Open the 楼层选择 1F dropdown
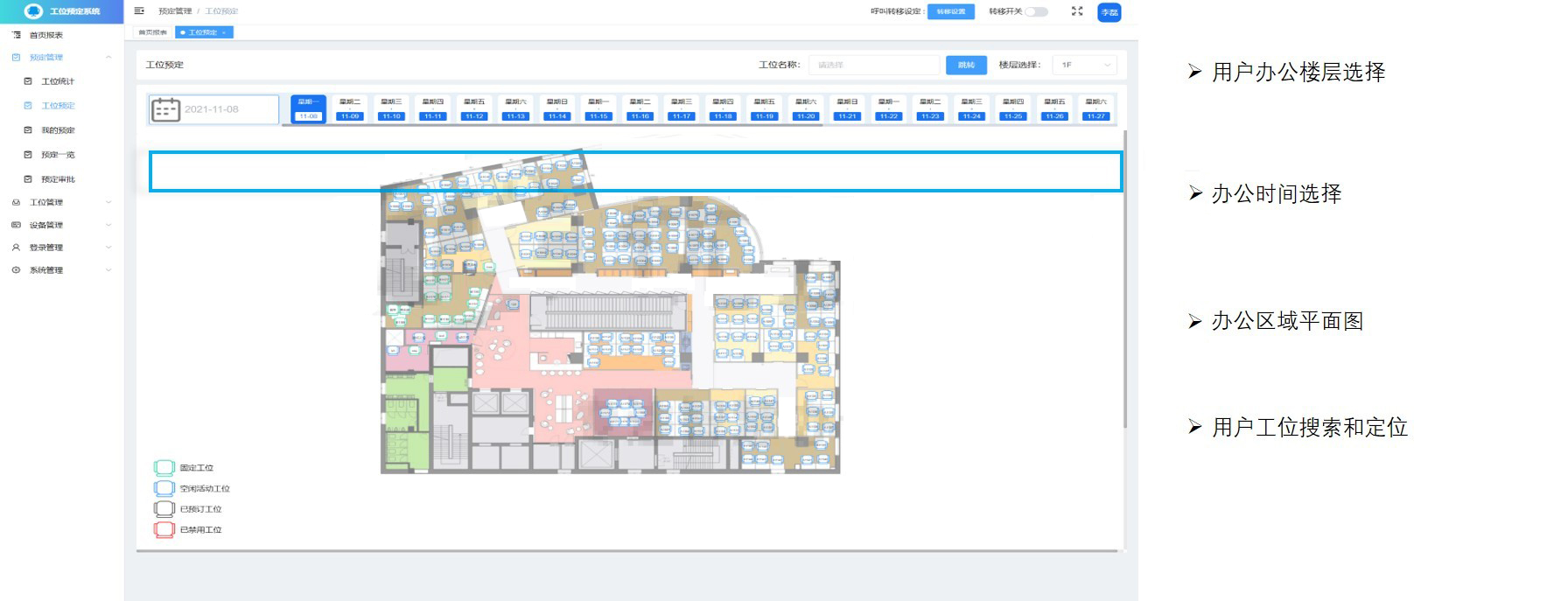1568x601 pixels. click(x=1085, y=65)
